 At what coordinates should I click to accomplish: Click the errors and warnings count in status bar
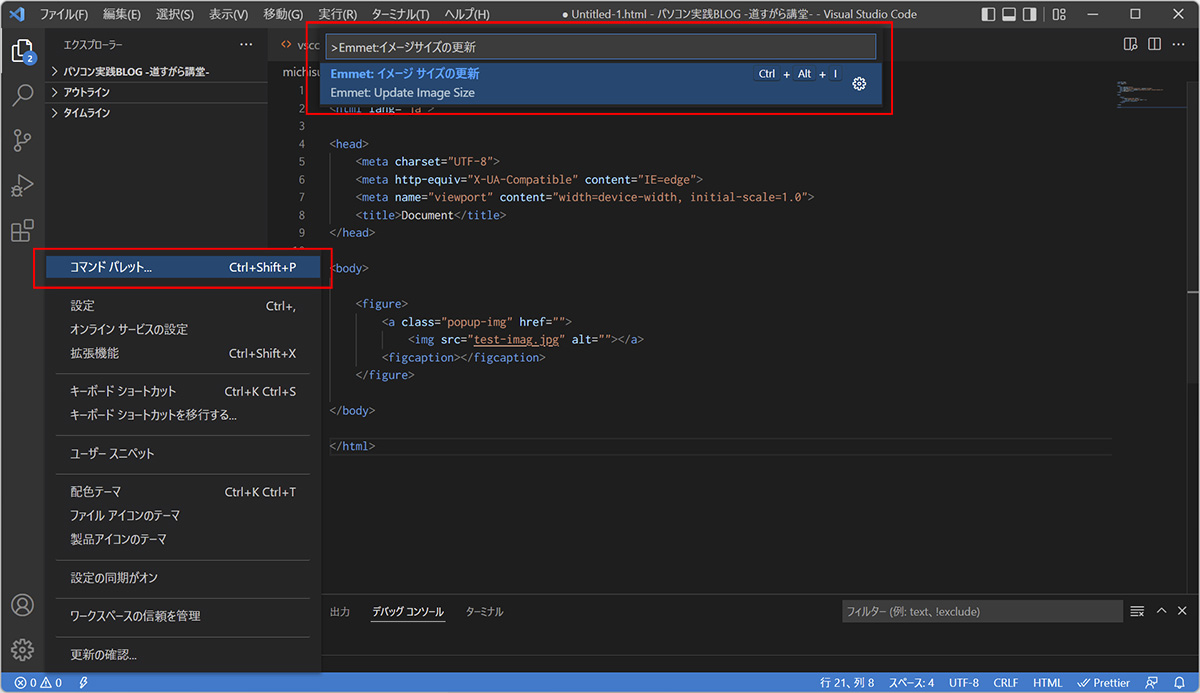tap(38, 683)
